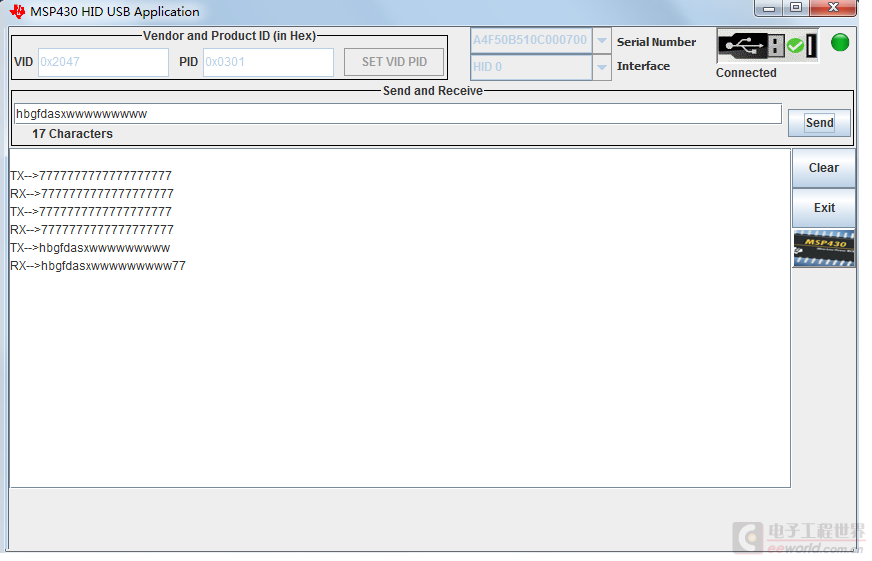Click the 17 Characters counter label

72,134
